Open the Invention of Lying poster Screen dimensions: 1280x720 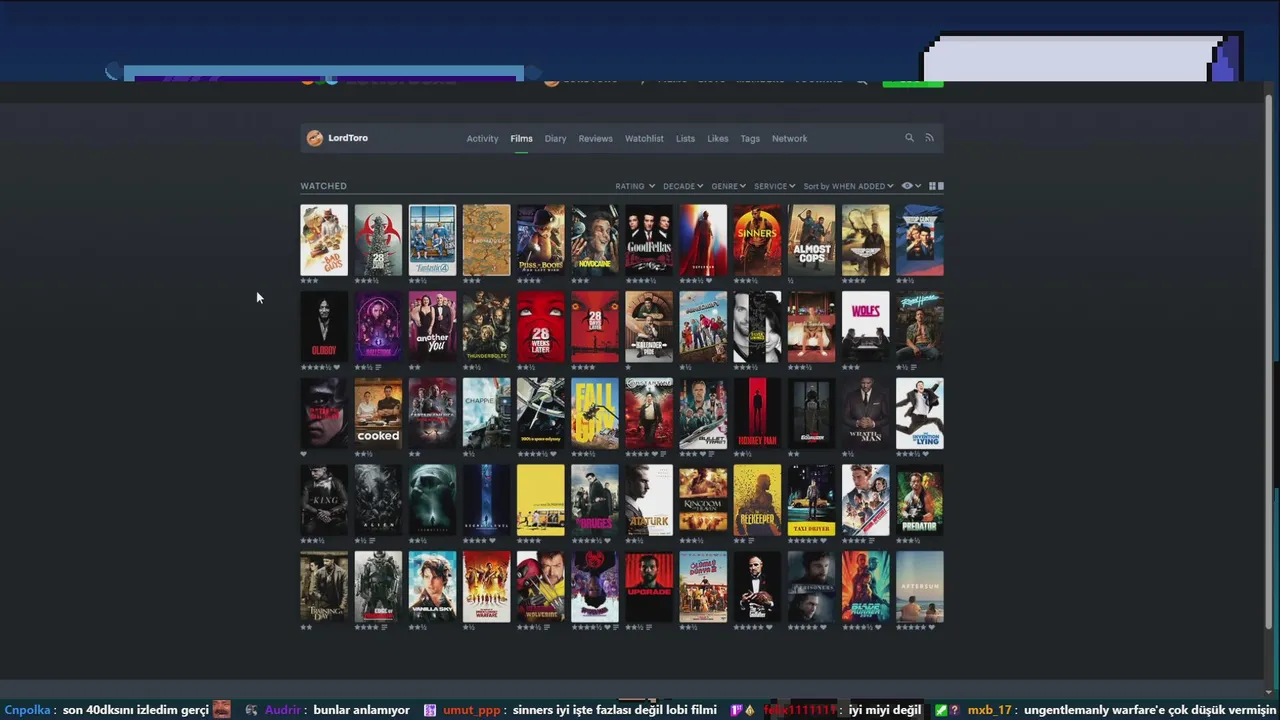coord(919,413)
